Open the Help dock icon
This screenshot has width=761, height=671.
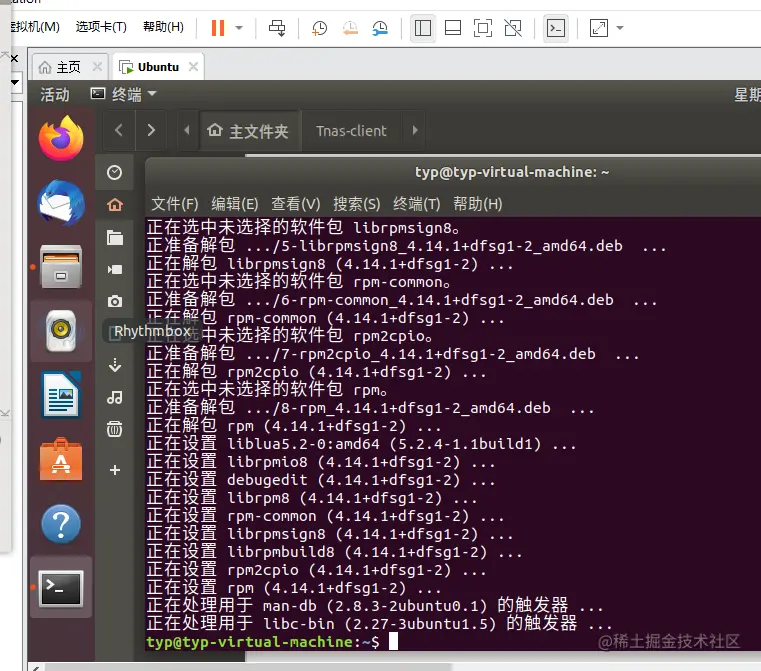click(x=61, y=524)
